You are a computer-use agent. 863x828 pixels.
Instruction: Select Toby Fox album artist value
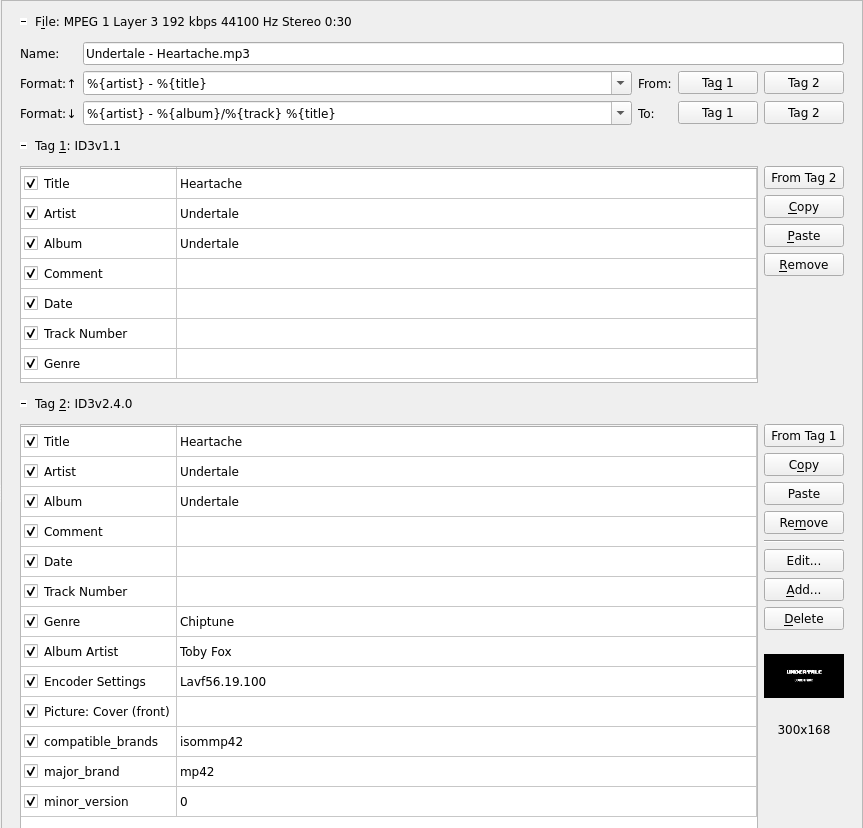pyautogui.click(x=466, y=651)
